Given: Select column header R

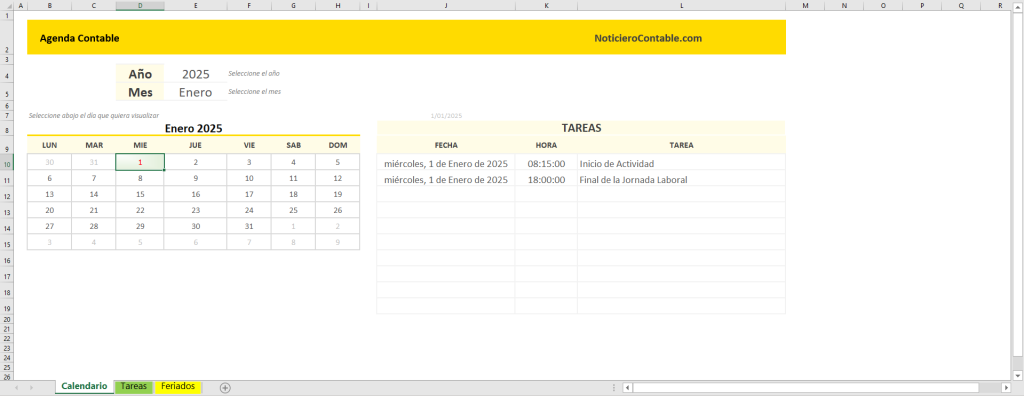Looking at the screenshot, I should click(1000, 5).
